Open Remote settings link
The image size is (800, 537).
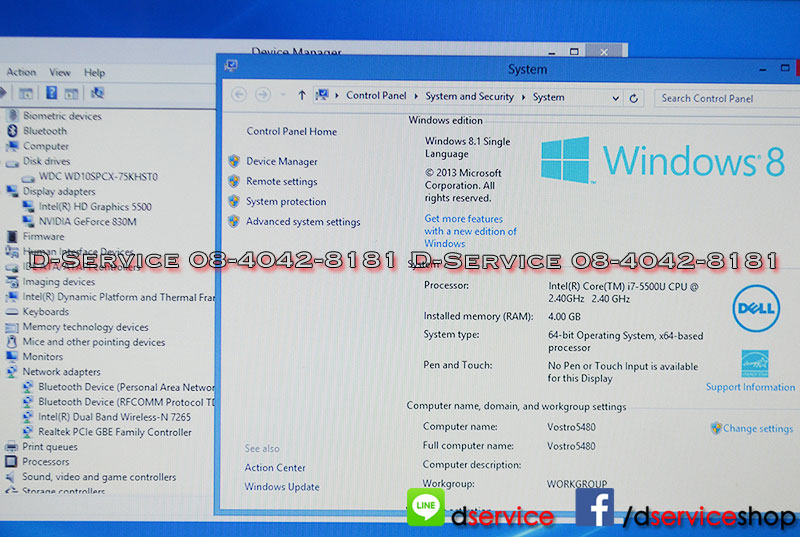coord(282,182)
